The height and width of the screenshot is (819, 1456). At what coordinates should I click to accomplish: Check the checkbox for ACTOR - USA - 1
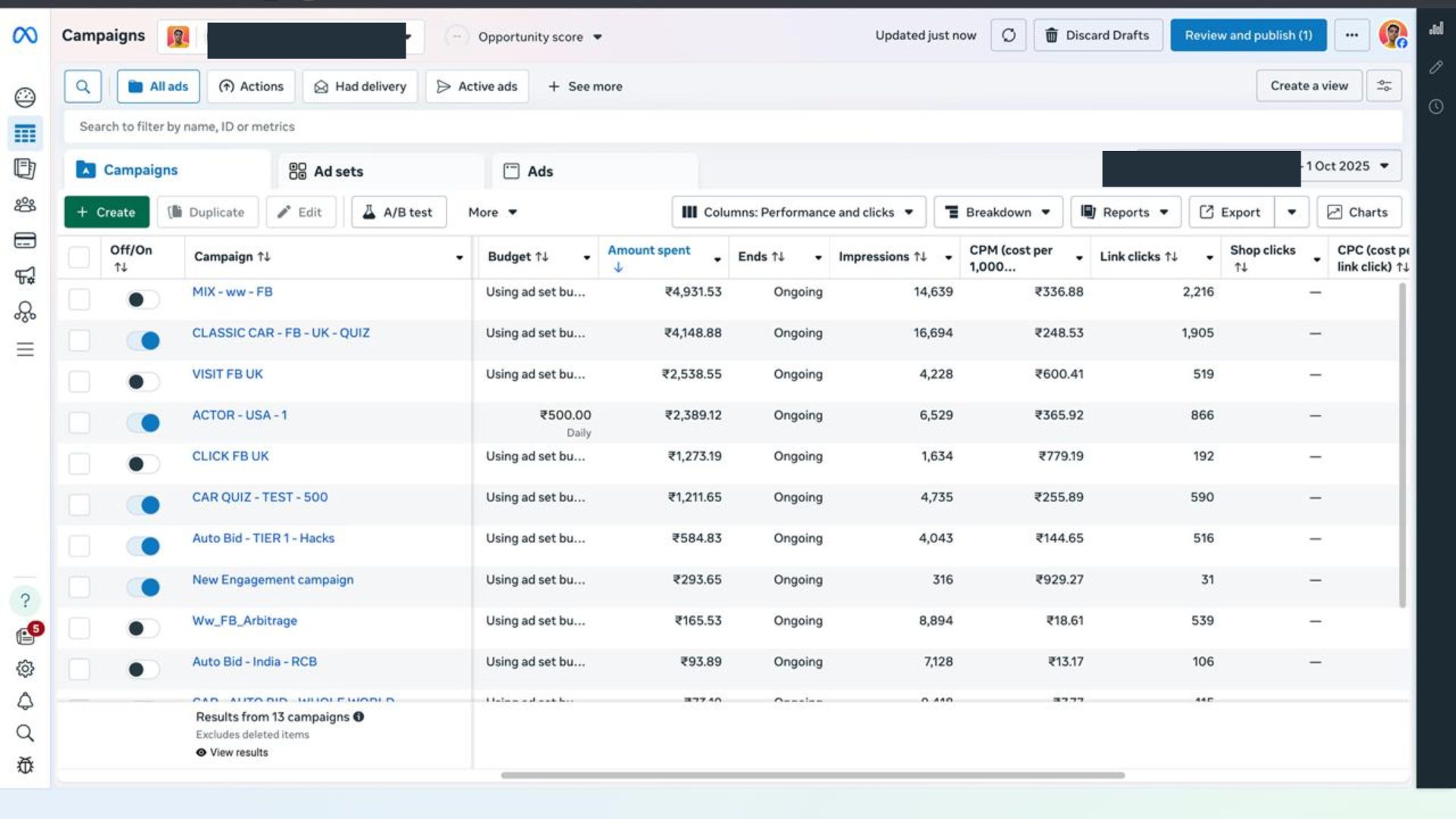coord(79,422)
